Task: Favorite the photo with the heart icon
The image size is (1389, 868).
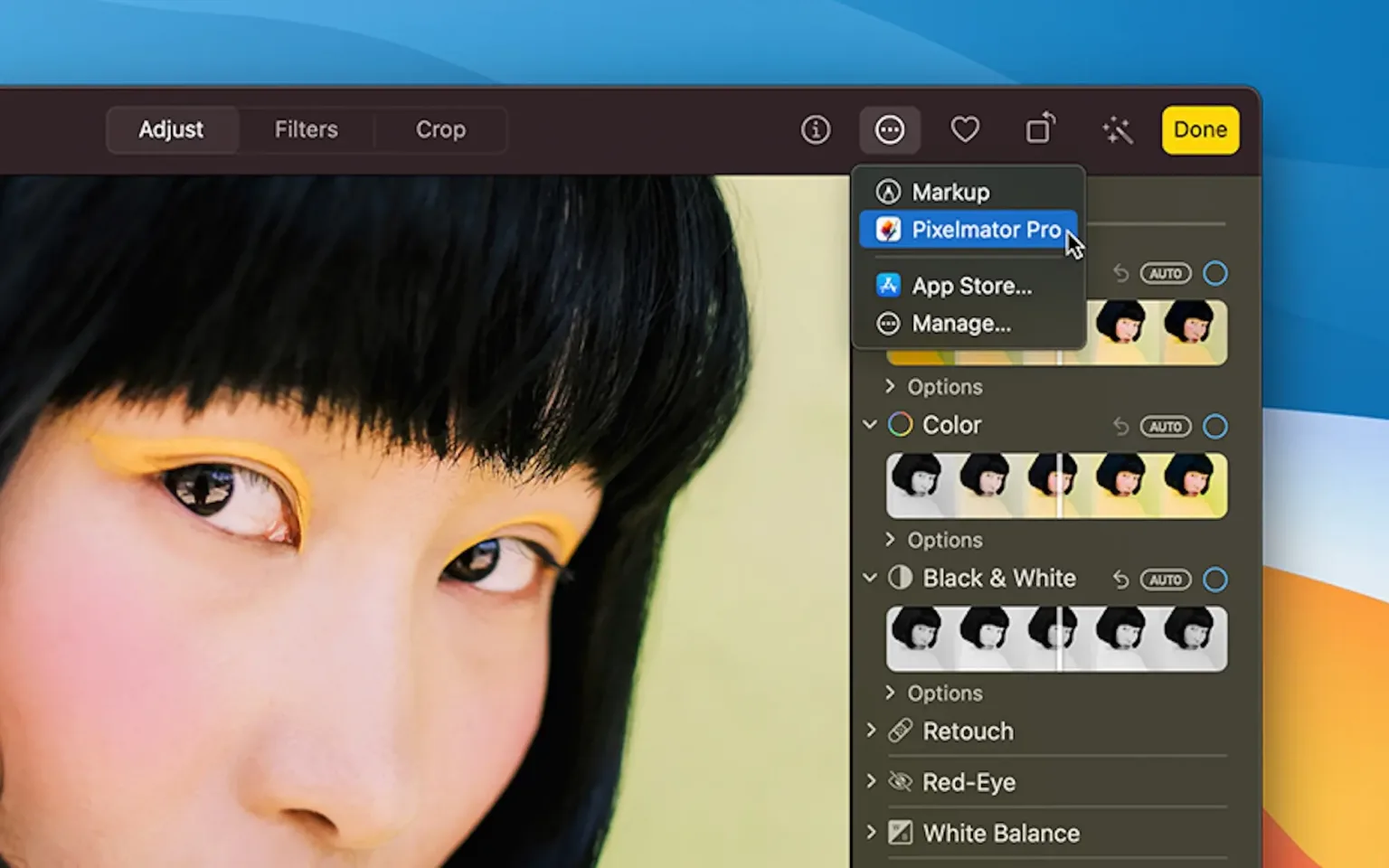Action: [x=965, y=129]
